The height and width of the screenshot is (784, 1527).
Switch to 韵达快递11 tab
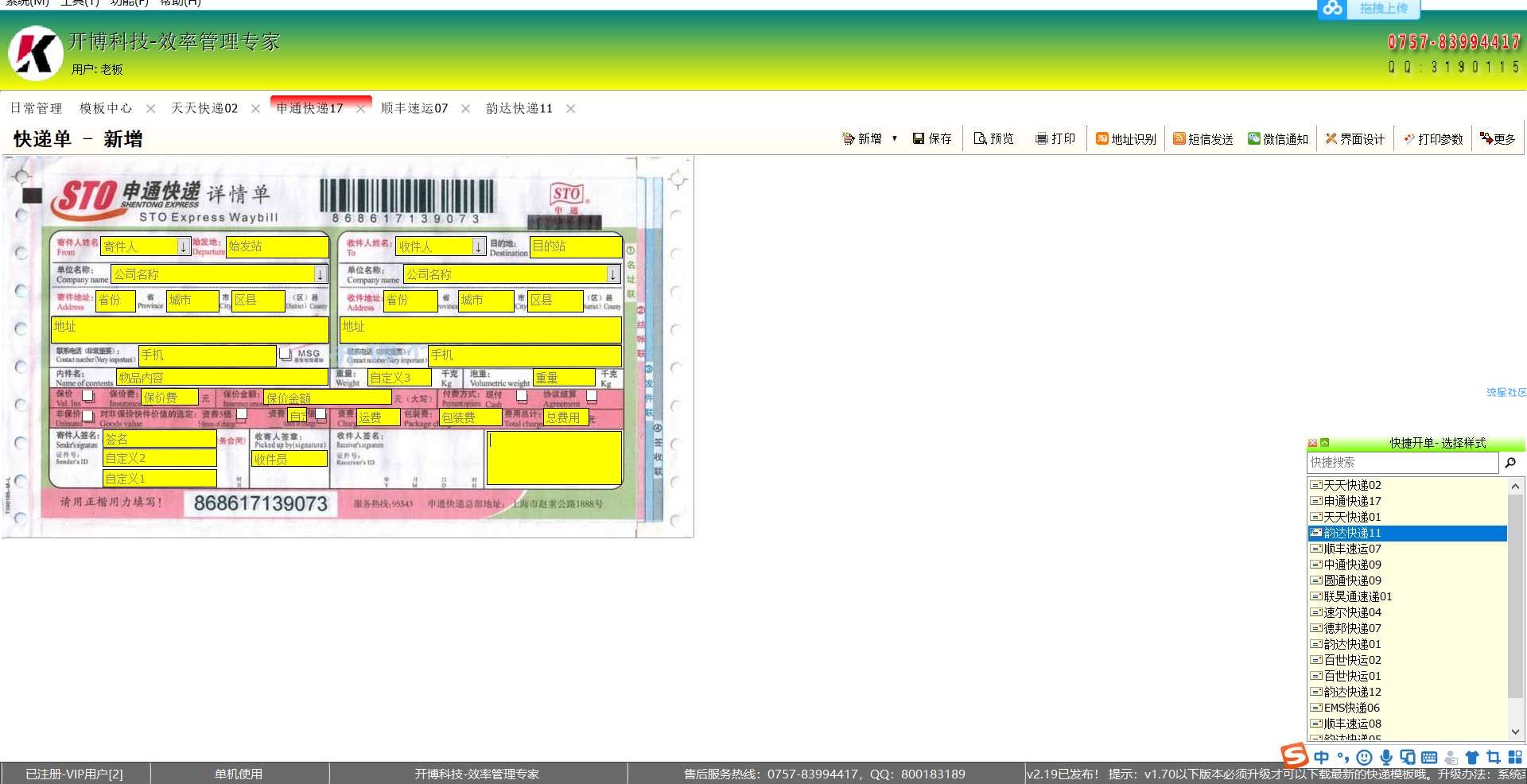(519, 108)
